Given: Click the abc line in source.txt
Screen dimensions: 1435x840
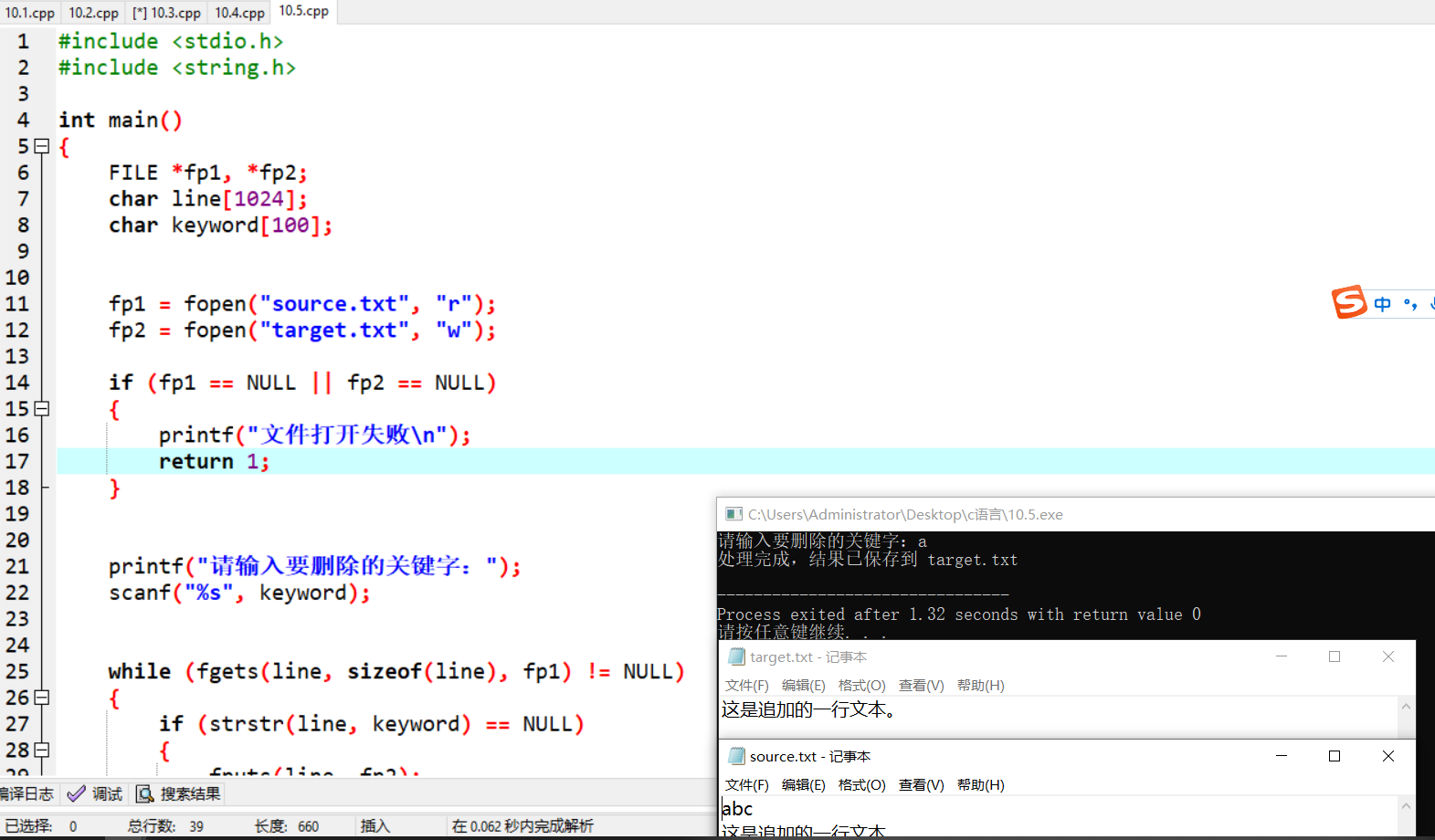Looking at the screenshot, I should [x=737, y=808].
